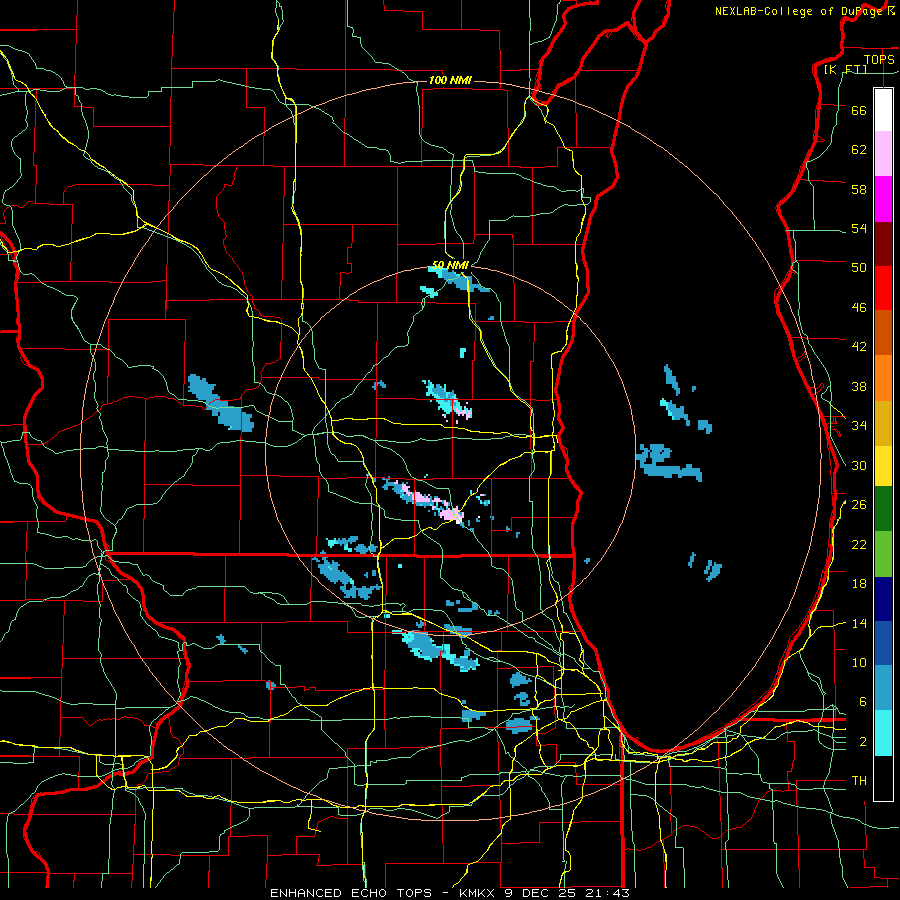The image size is (900, 900).
Task: Click the magenta legend color block
Action: point(883,199)
